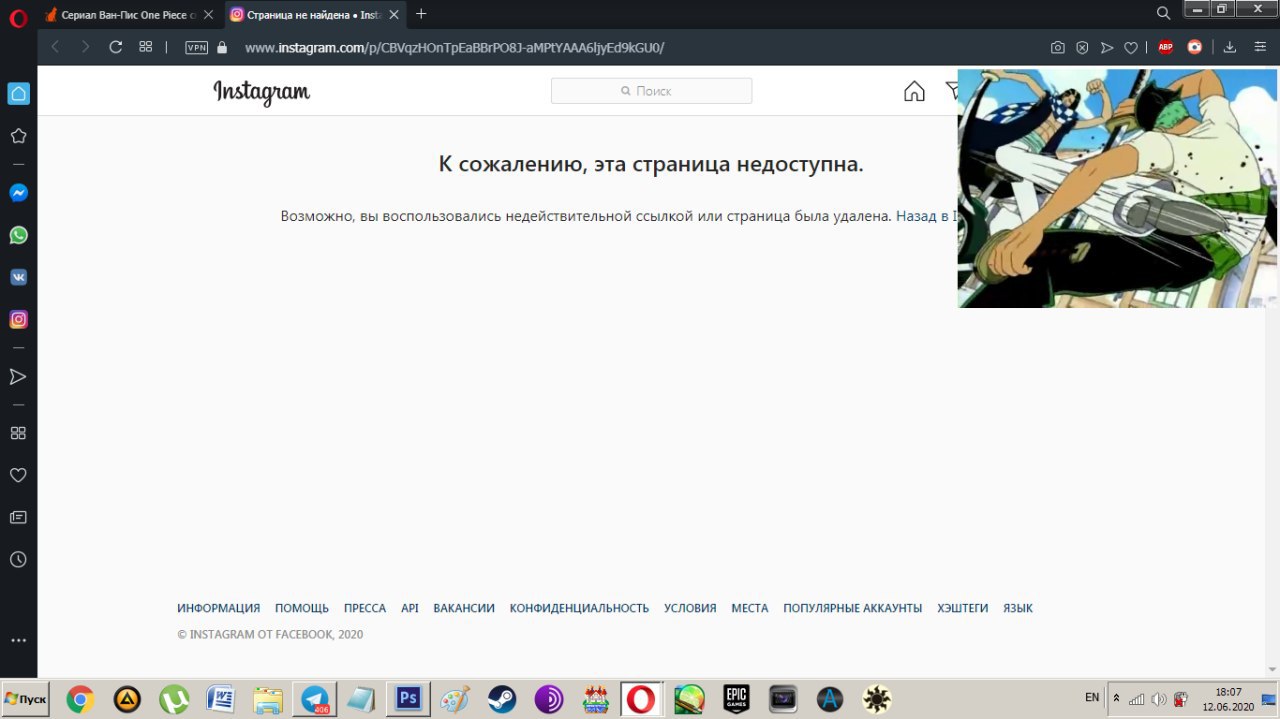This screenshot has height=719, width=1280.
Task: Switch to Photoshop in the taskbar
Action: click(x=408, y=699)
